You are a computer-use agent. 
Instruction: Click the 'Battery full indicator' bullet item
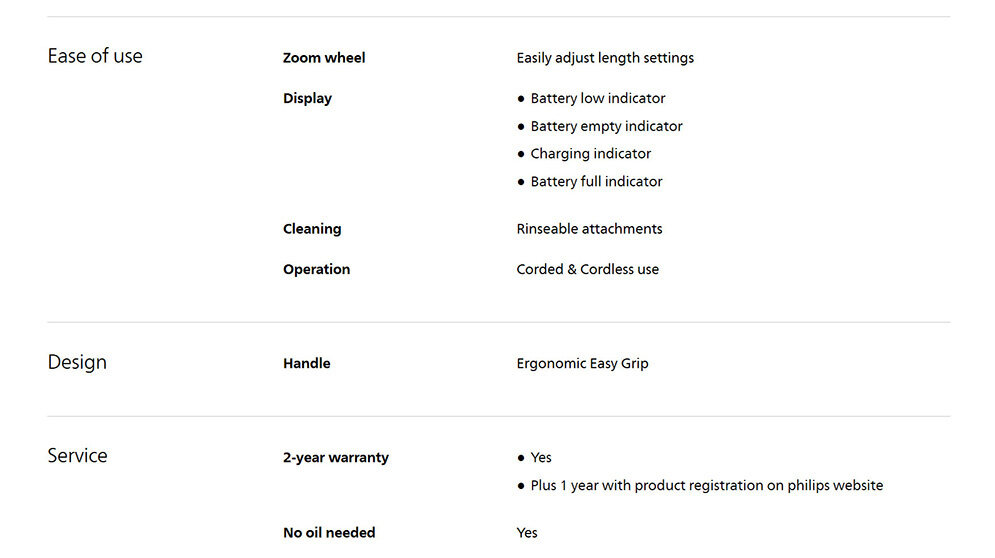[x=596, y=182]
